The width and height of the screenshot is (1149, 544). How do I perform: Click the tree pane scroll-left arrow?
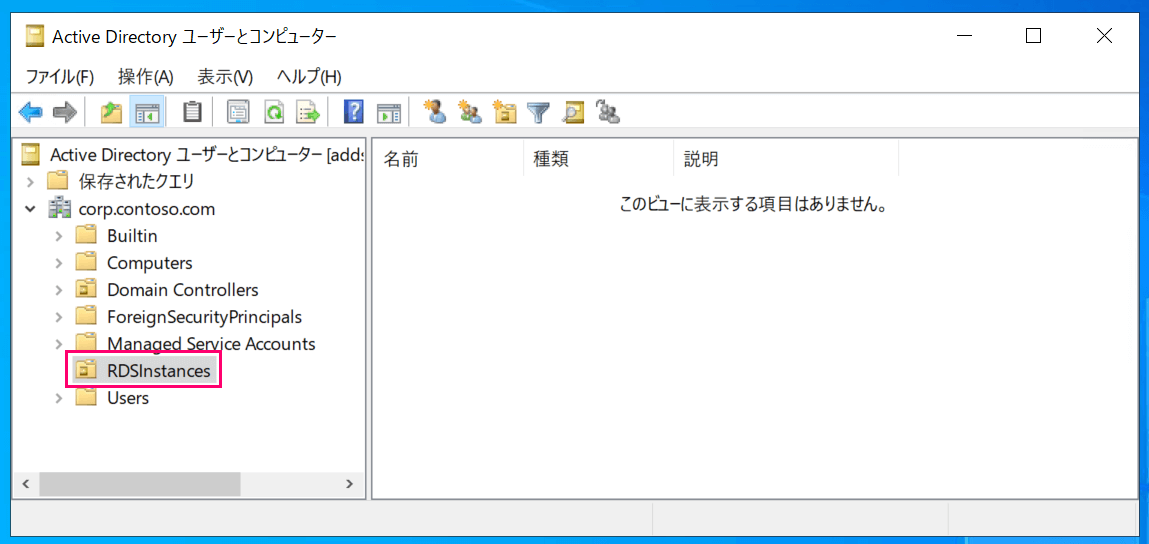pos(26,484)
